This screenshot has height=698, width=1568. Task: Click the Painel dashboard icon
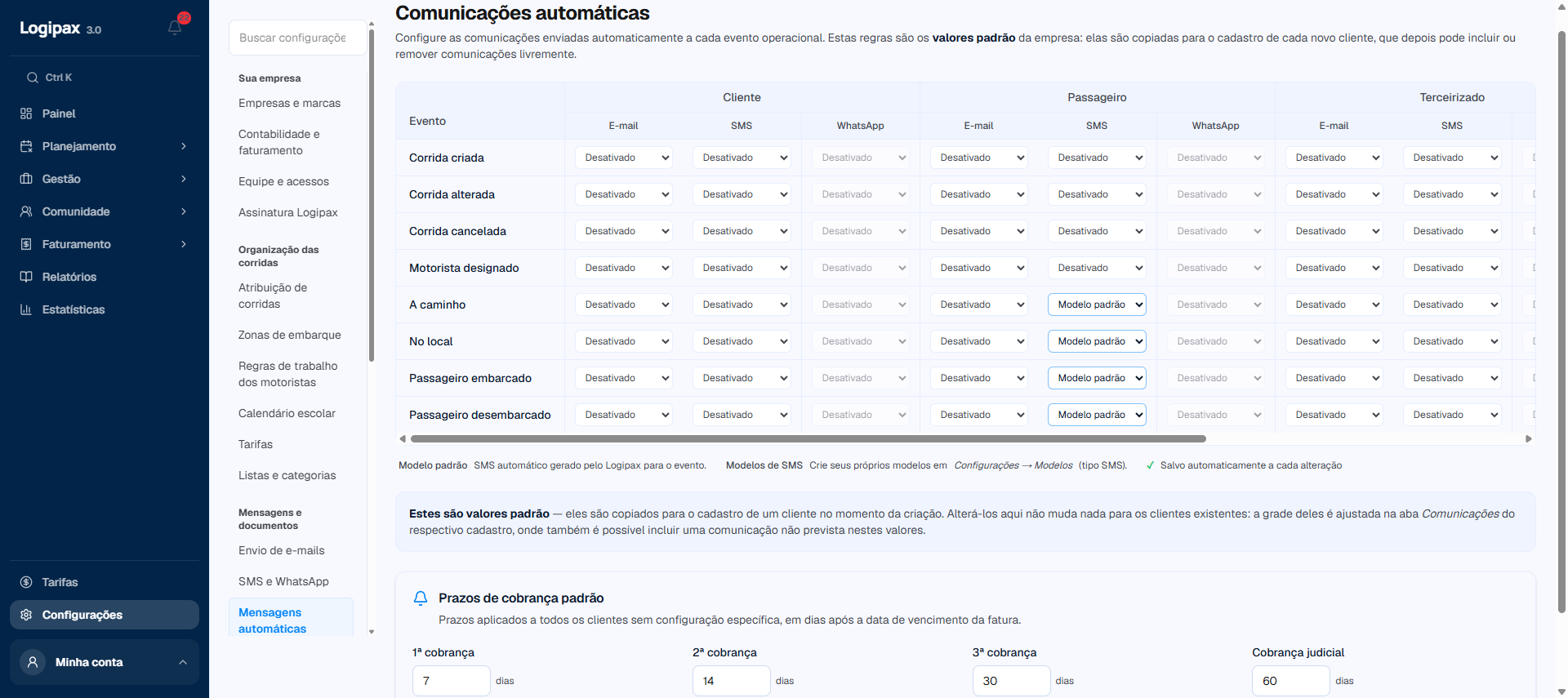click(x=26, y=113)
